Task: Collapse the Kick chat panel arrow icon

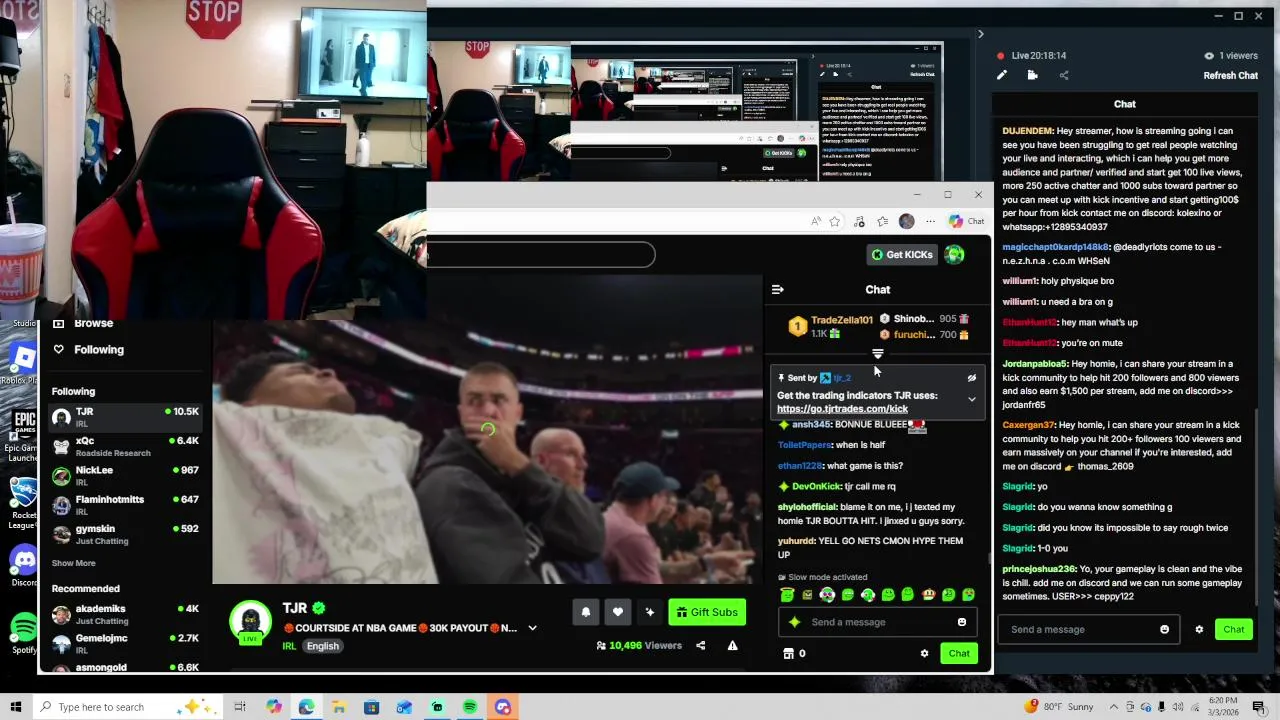Action: tap(778, 290)
